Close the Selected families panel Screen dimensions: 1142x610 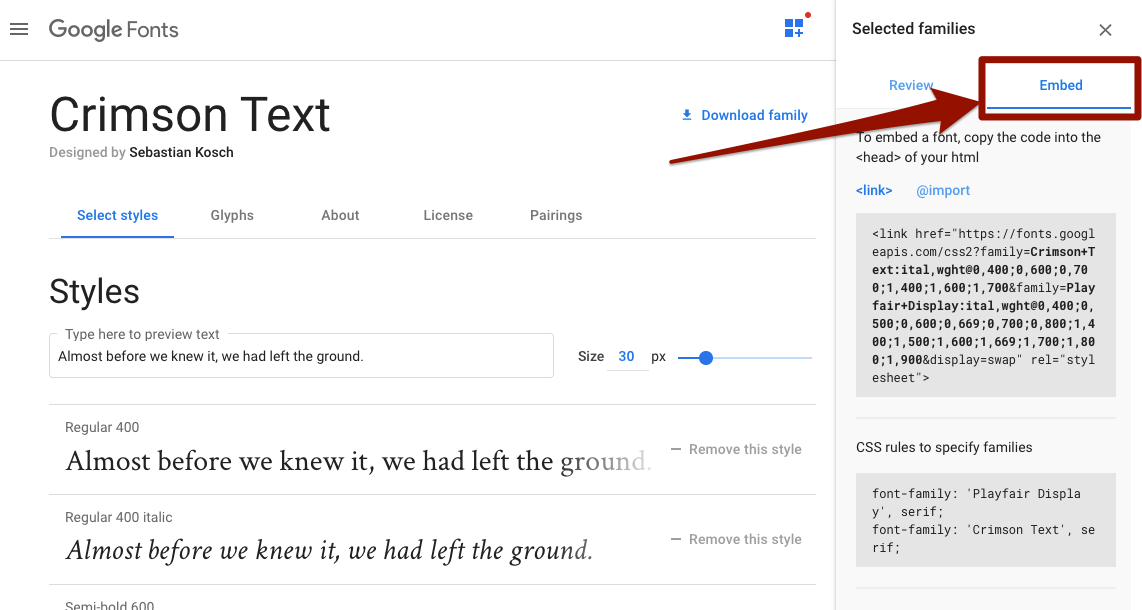click(1105, 30)
